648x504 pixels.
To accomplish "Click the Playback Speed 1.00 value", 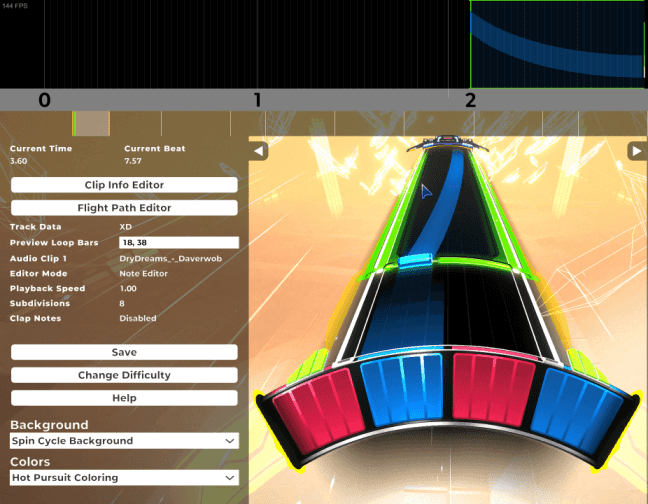I will [x=128, y=288].
